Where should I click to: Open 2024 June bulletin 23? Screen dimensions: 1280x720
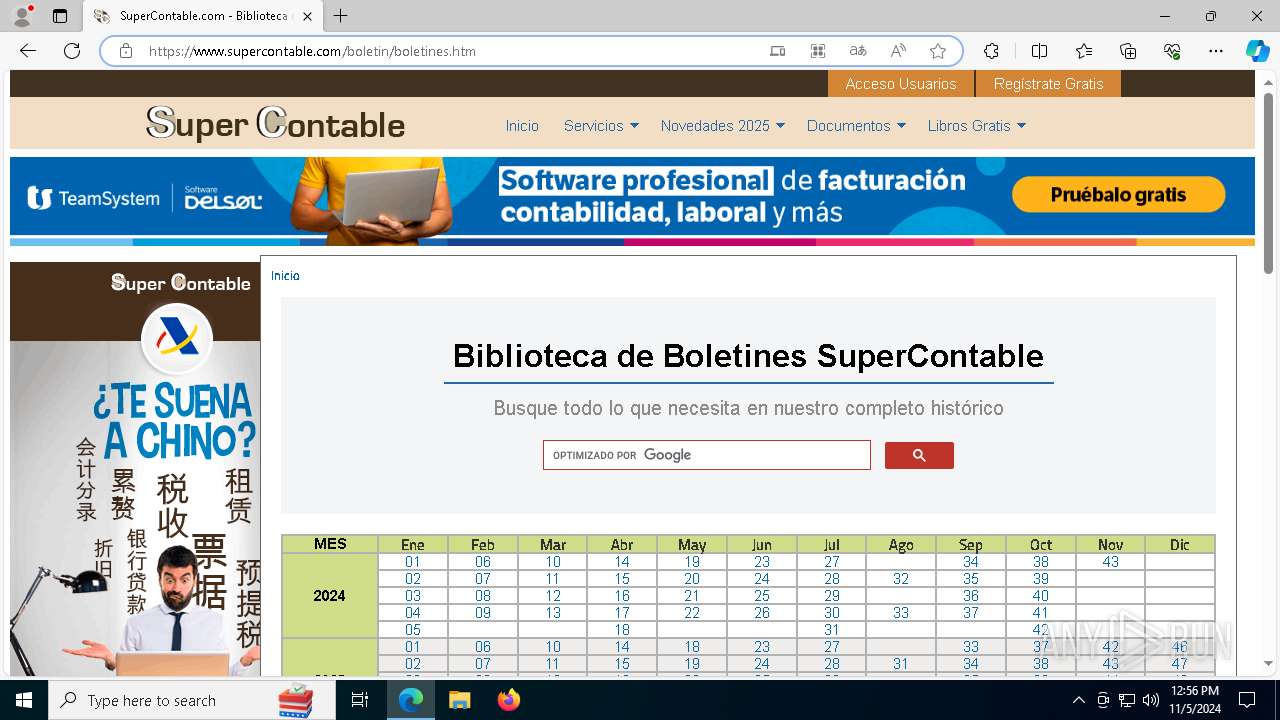tap(762, 562)
